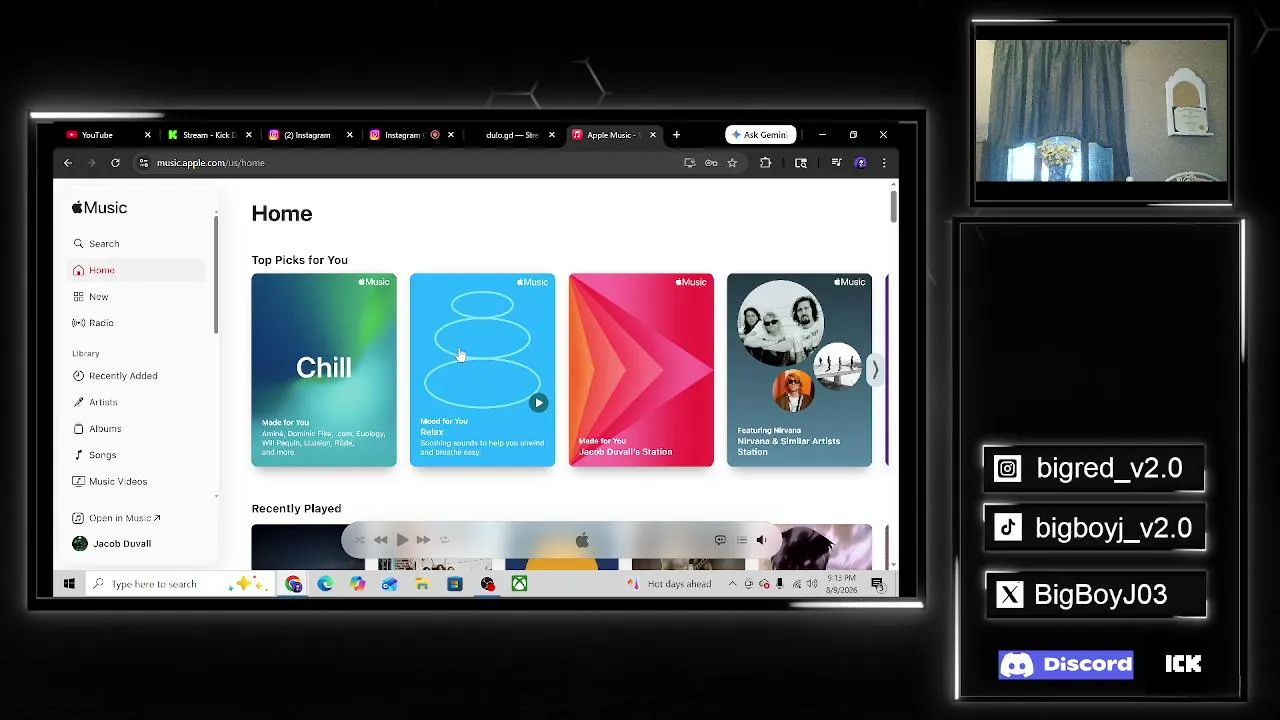Open the Chrome profile avatar
The height and width of the screenshot is (720, 1280).
pos(860,163)
